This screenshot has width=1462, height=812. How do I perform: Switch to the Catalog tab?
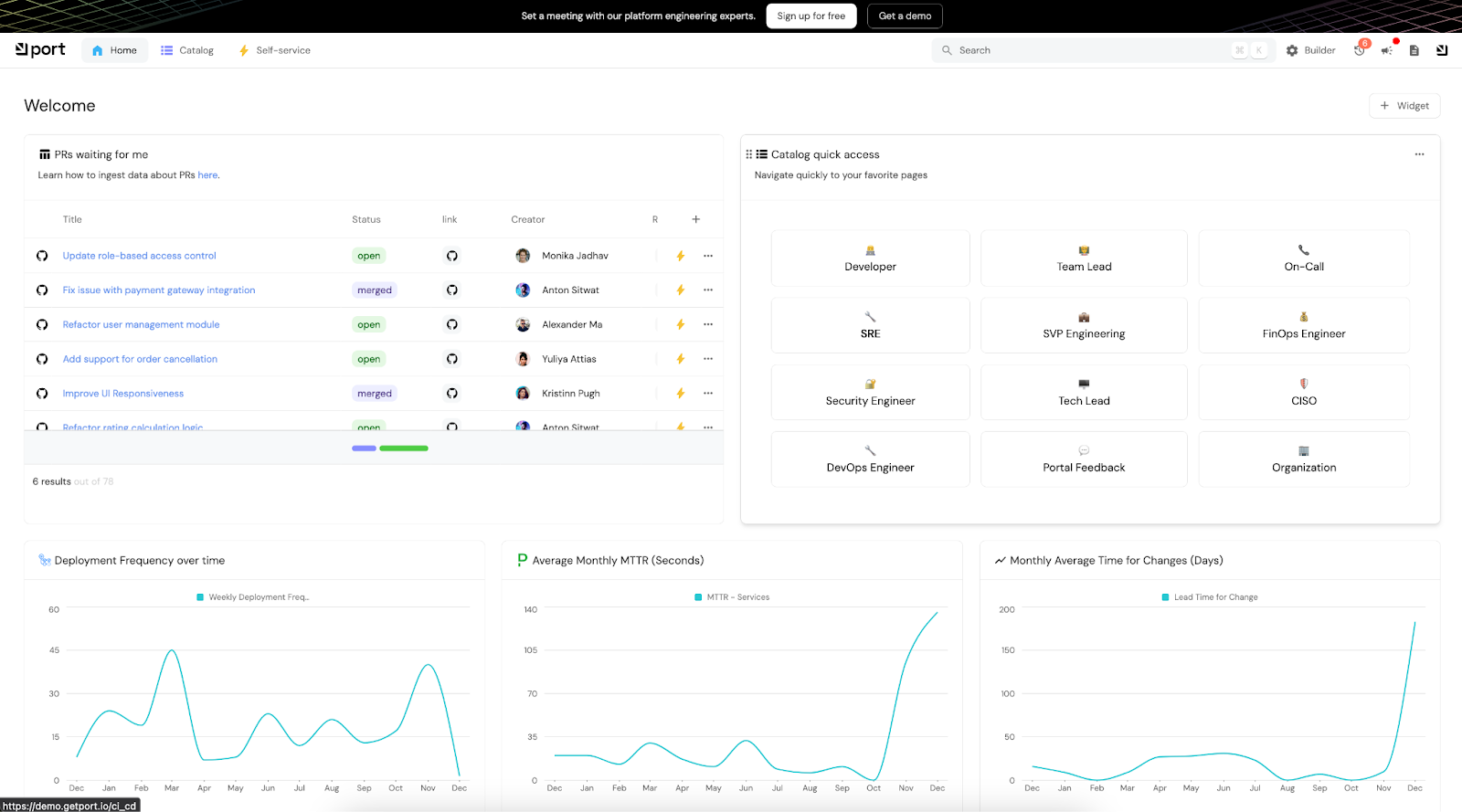coord(187,50)
